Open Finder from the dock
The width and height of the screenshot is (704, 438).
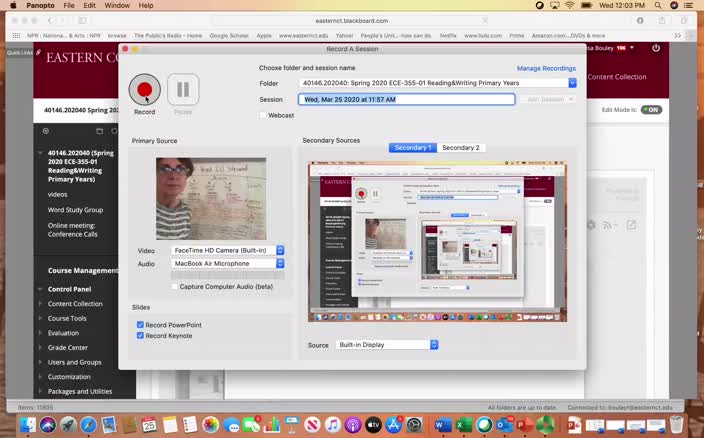pyautogui.click(x=27, y=425)
